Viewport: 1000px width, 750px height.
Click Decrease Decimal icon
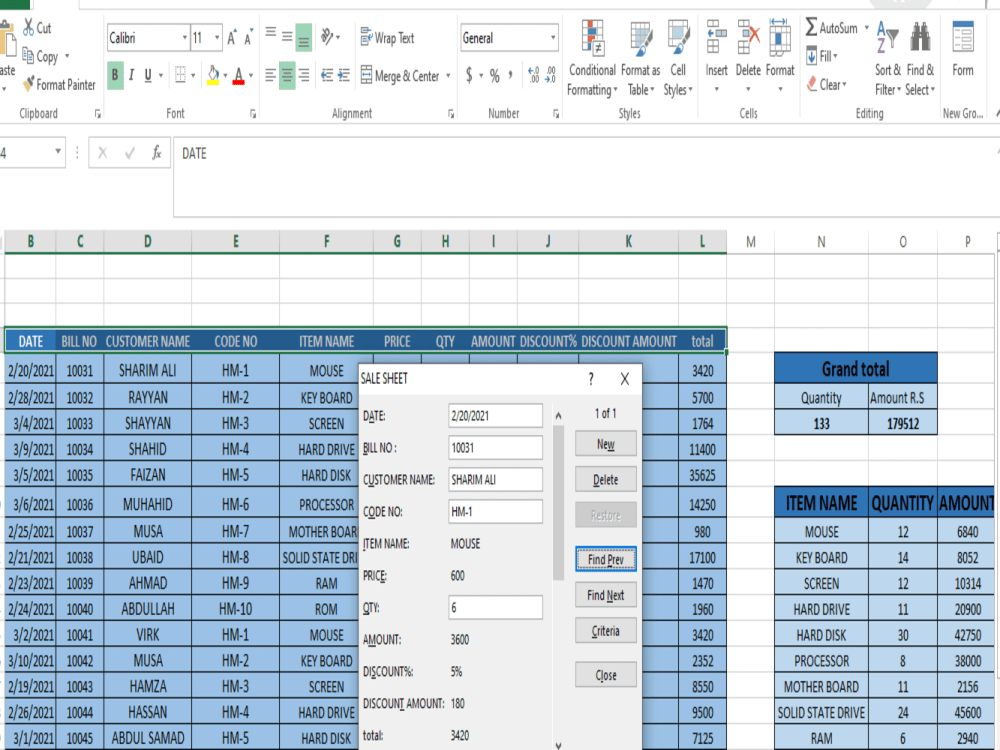point(551,75)
